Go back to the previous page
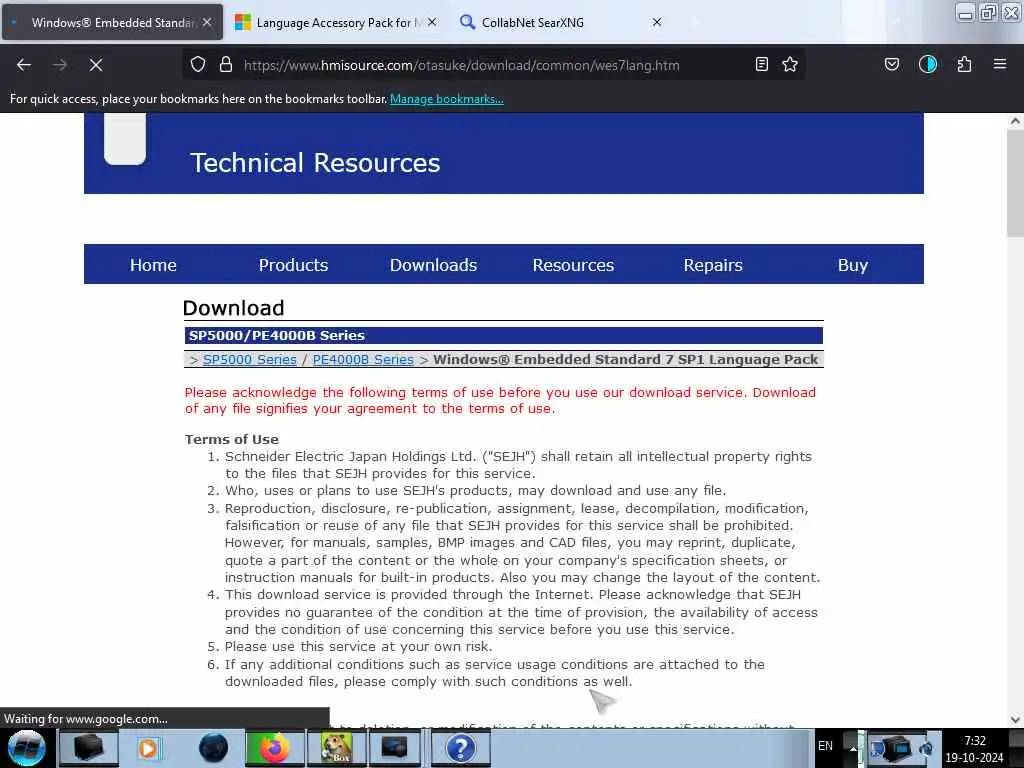The width and height of the screenshot is (1024, 768). pos(24,65)
